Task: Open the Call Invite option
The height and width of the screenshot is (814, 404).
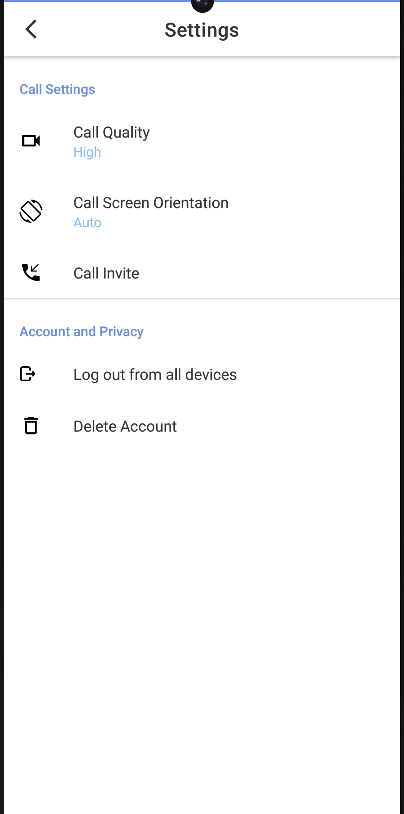Action: [x=202, y=273]
